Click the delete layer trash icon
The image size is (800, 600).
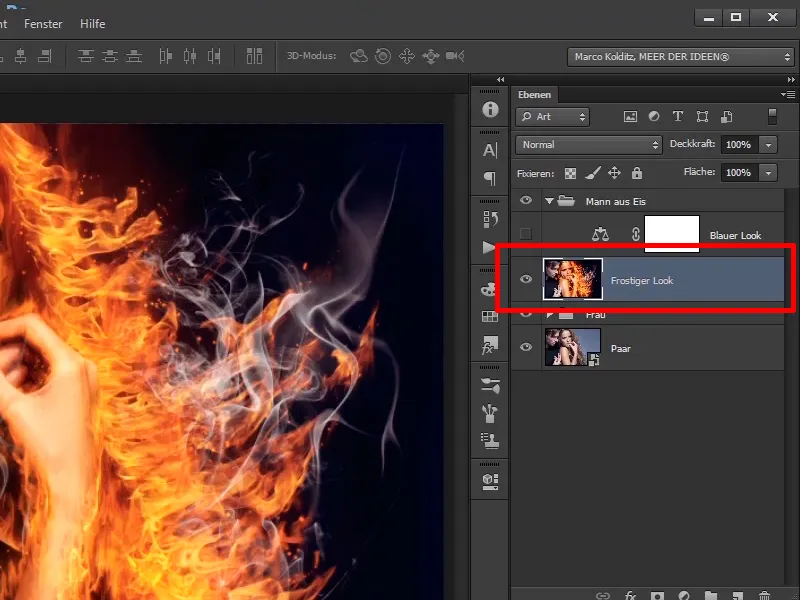point(764,595)
